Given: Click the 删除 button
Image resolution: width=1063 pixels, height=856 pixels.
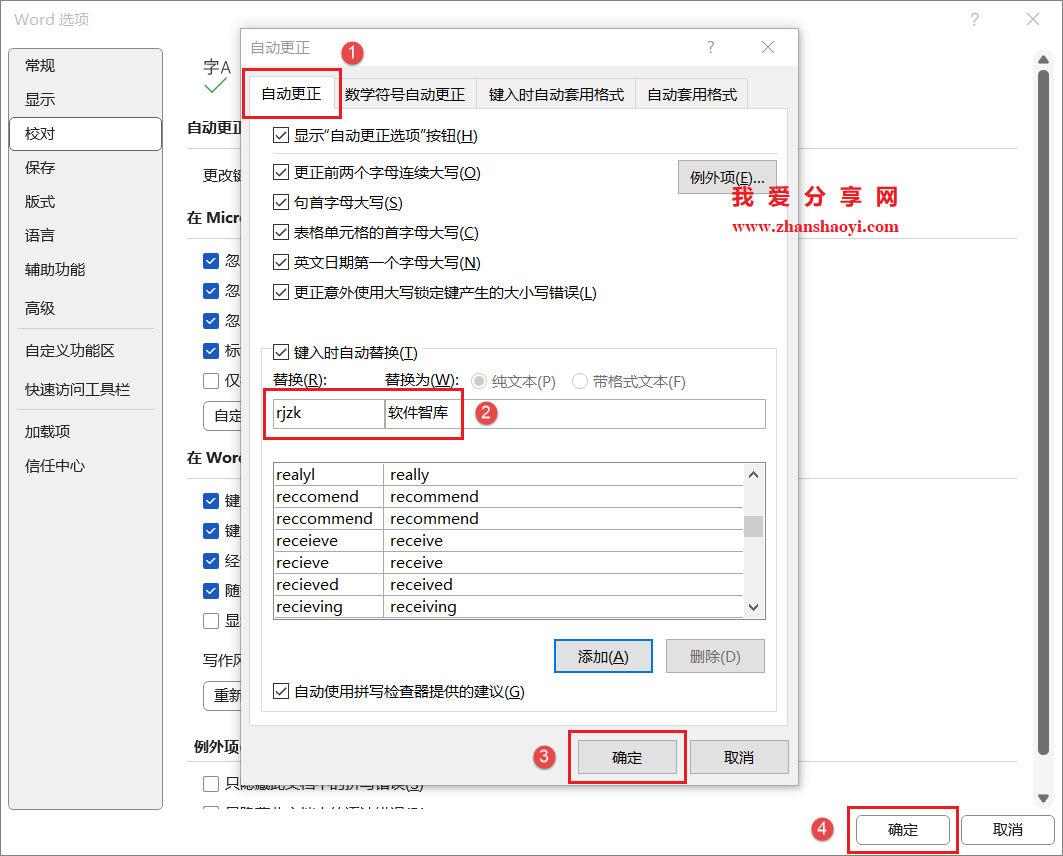Looking at the screenshot, I should coord(715,656).
